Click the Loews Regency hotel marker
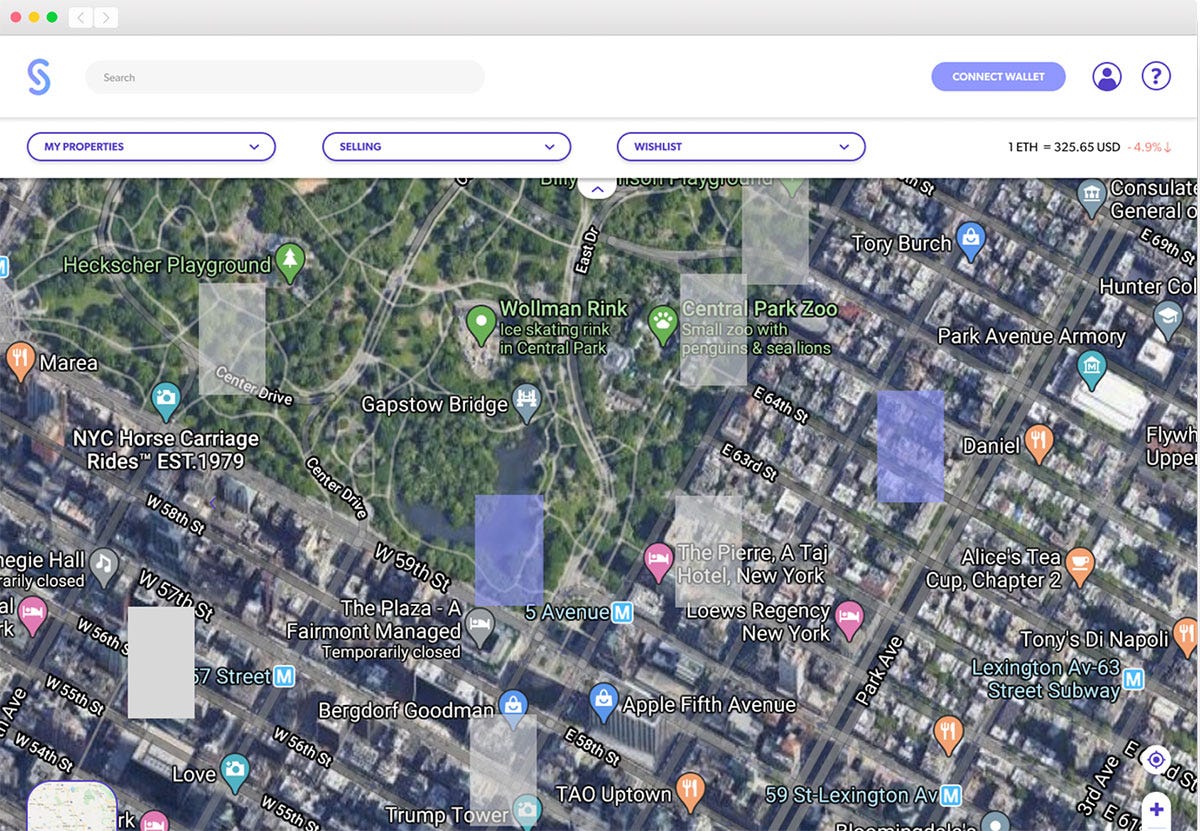This screenshot has height=831, width=1200. 849,619
